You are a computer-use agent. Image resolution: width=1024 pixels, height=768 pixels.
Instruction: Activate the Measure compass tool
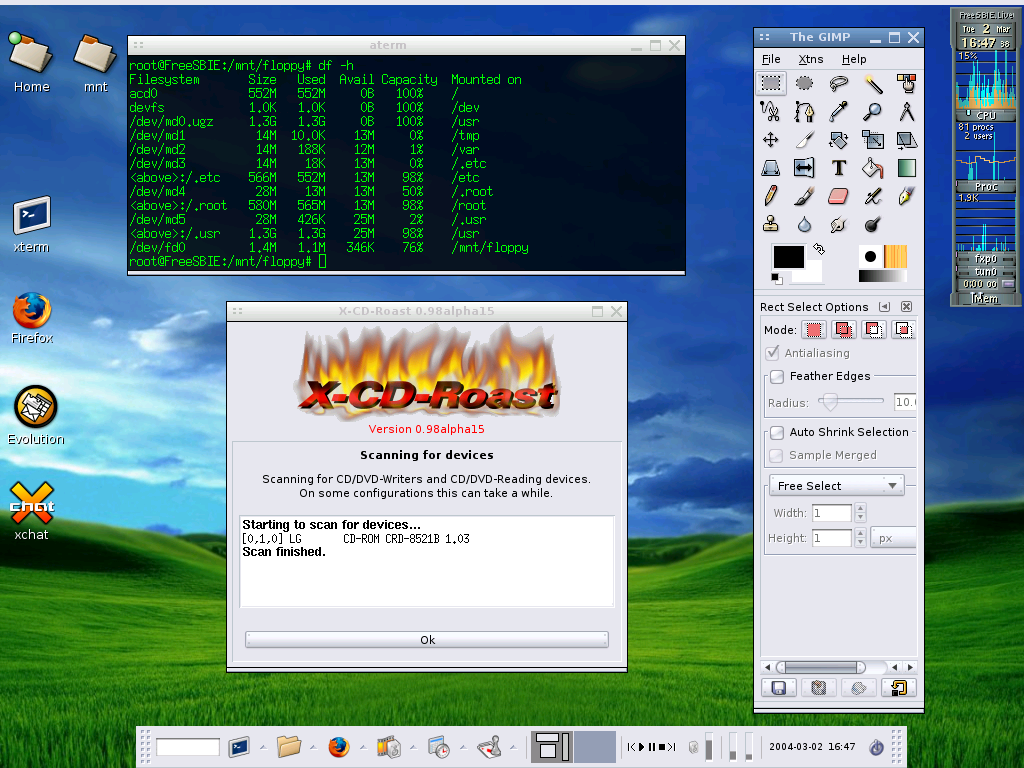tap(906, 112)
